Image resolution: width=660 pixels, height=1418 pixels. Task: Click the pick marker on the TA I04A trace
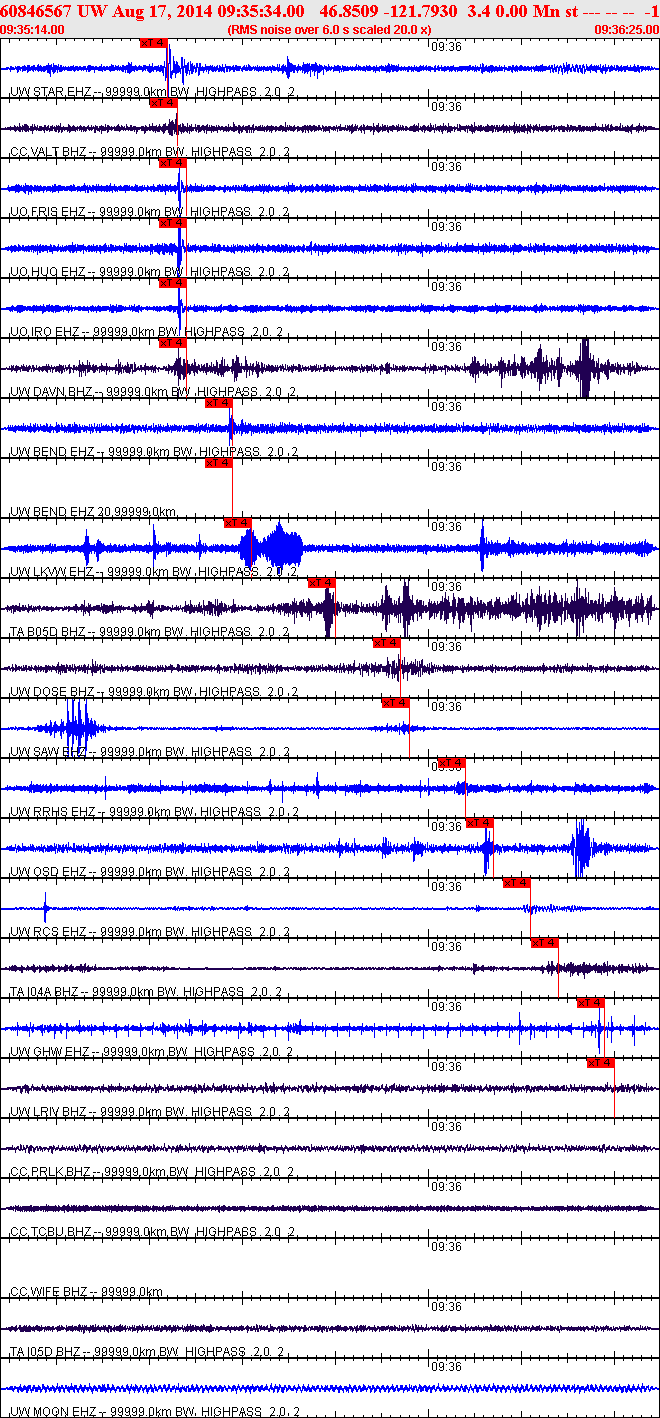coord(545,943)
